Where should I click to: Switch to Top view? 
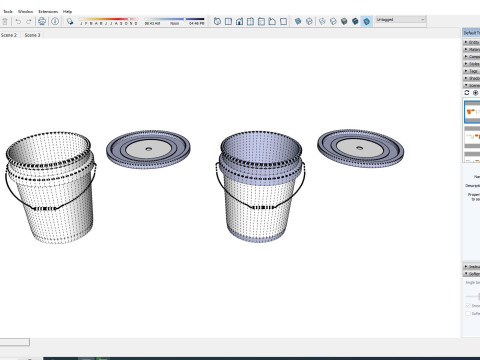228,22
